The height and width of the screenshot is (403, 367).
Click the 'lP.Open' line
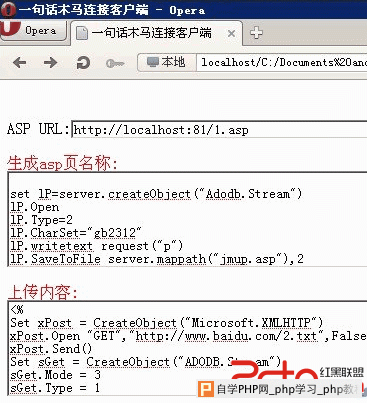35,207
